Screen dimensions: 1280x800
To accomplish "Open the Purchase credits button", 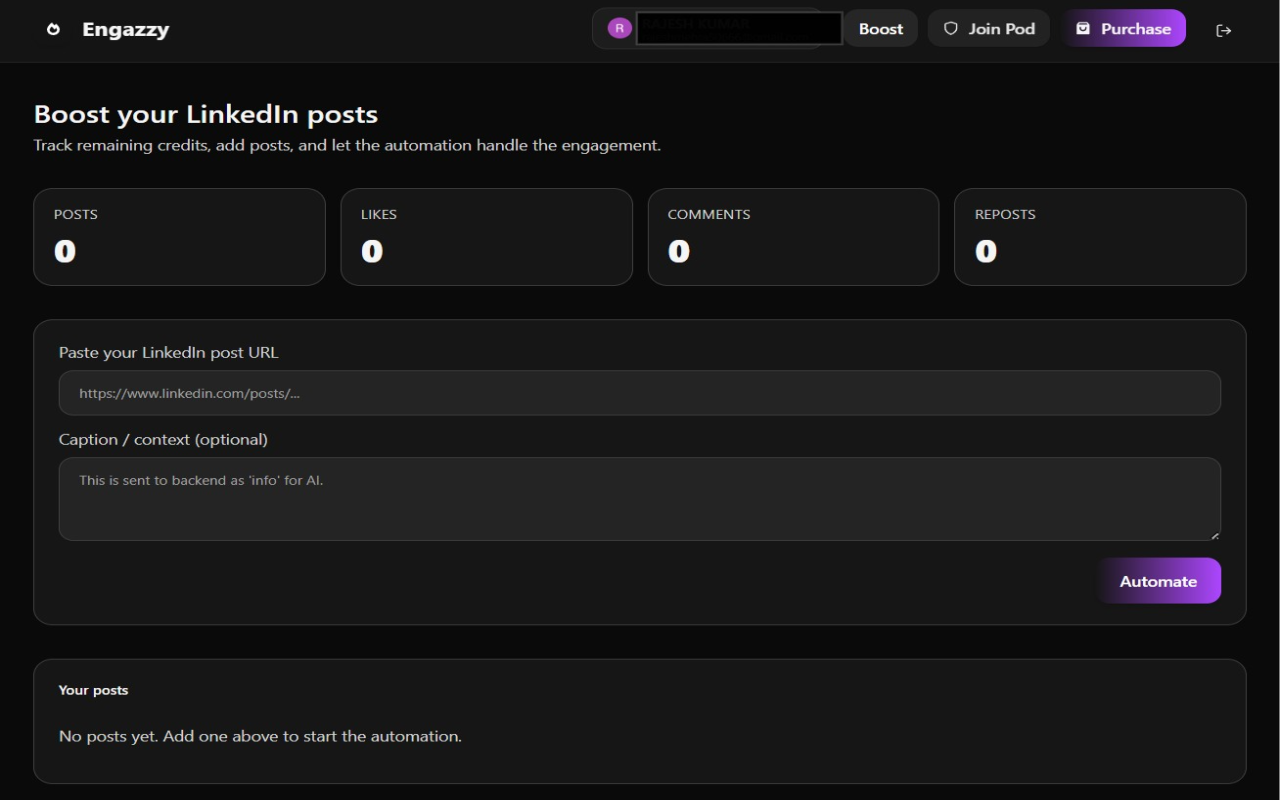I will [x=1124, y=29].
